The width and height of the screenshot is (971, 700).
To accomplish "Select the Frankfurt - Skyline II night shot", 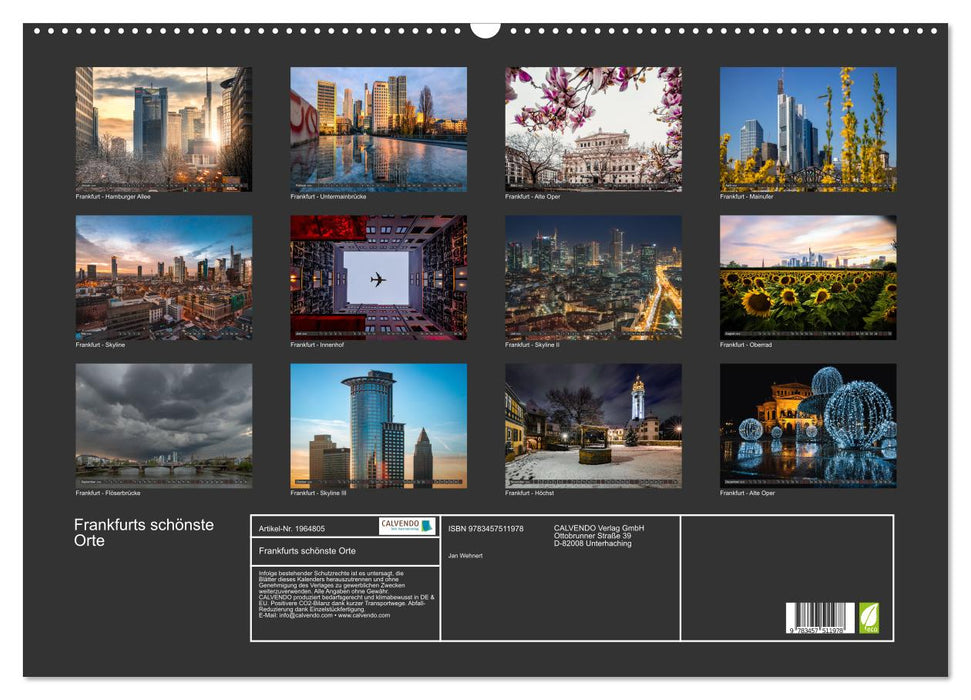I will pyautogui.click(x=594, y=280).
